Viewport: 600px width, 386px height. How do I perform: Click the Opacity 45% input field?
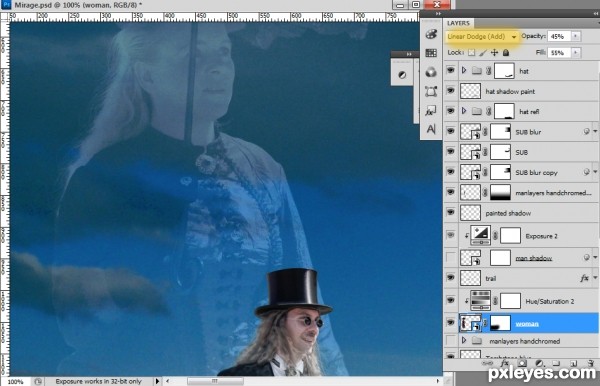559,36
